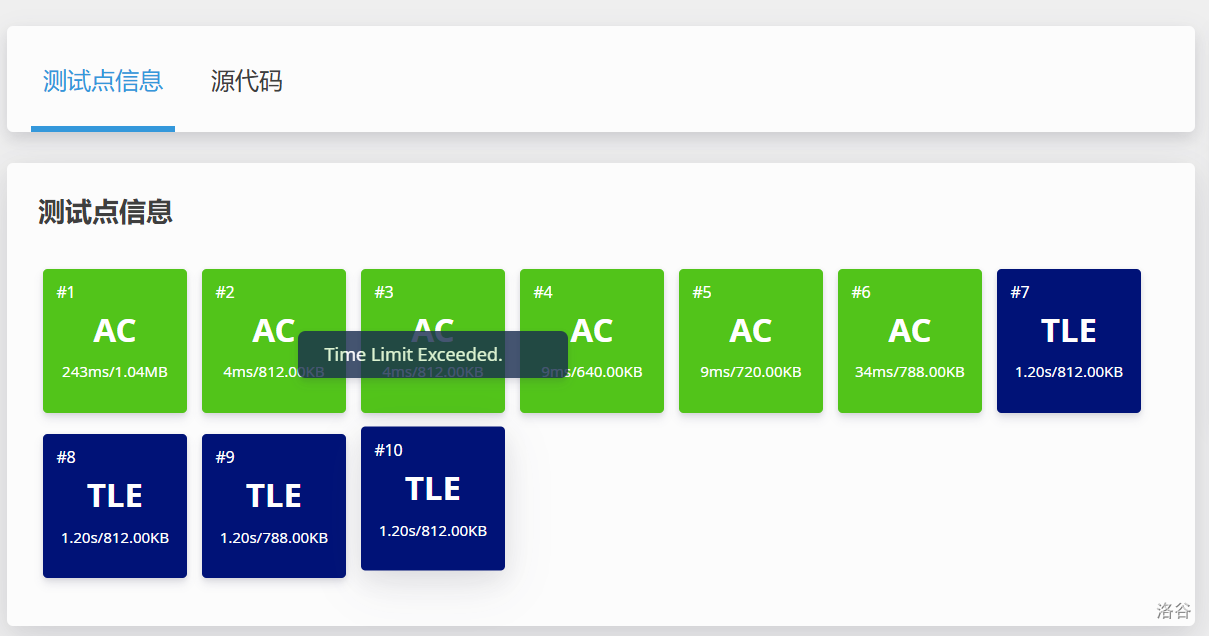The width and height of the screenshot is (1209, 636).
Task: Click the 9ms/720.00KB stats text
Action: [751, 372]
